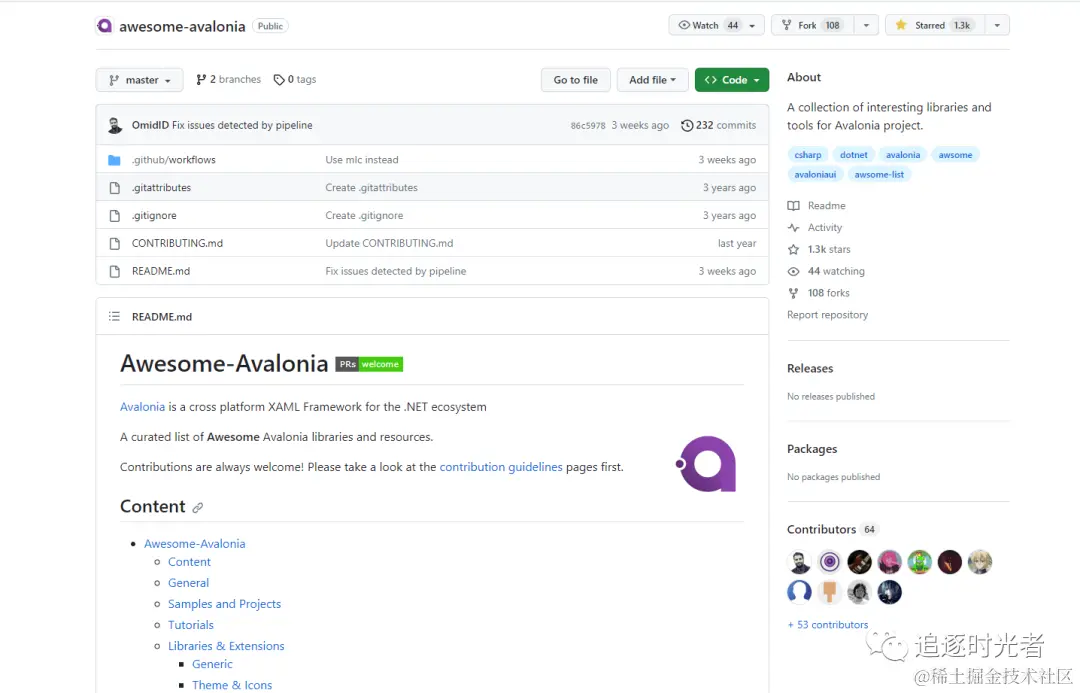Toggle the Starred button
The height and width of the screenshot is (693, 1080).
pos(934,25)
